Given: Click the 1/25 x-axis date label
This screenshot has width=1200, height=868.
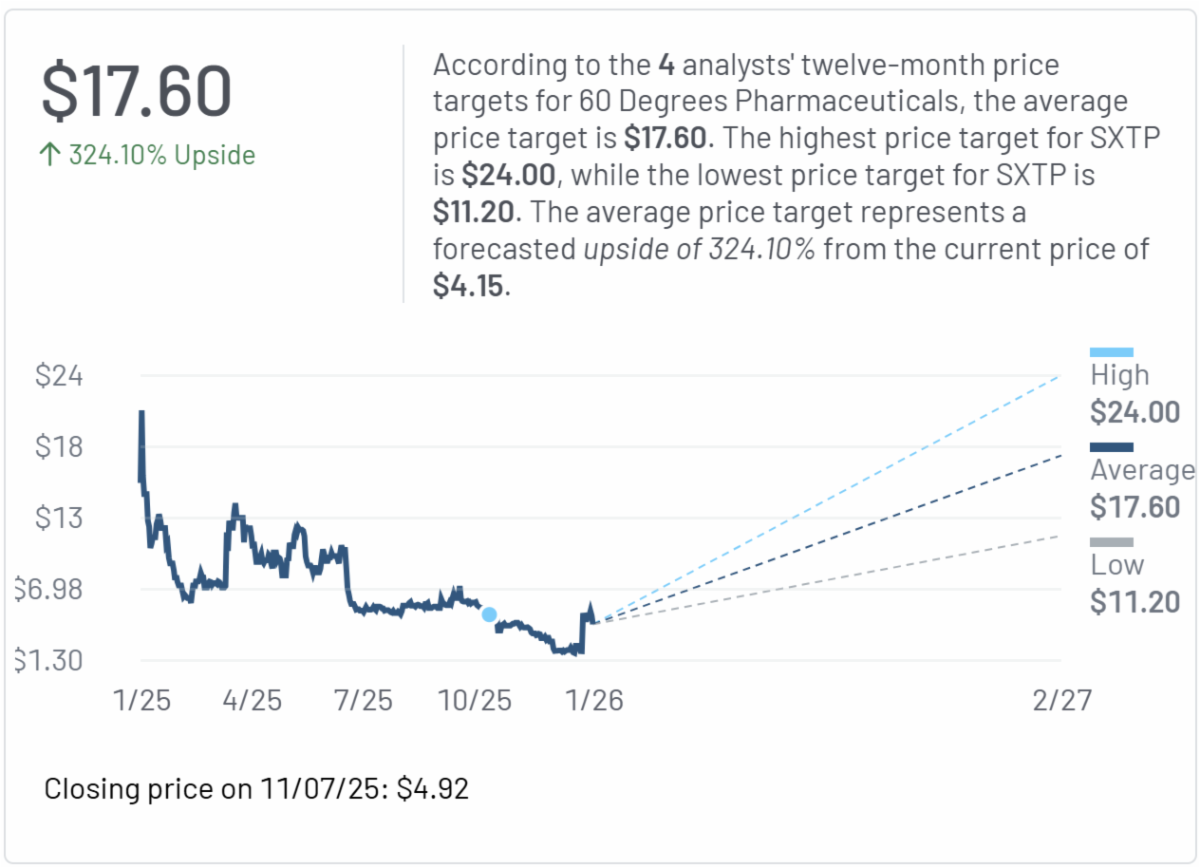Looking at the screenshot, I should pyautogui.click(x=142, y=700).
